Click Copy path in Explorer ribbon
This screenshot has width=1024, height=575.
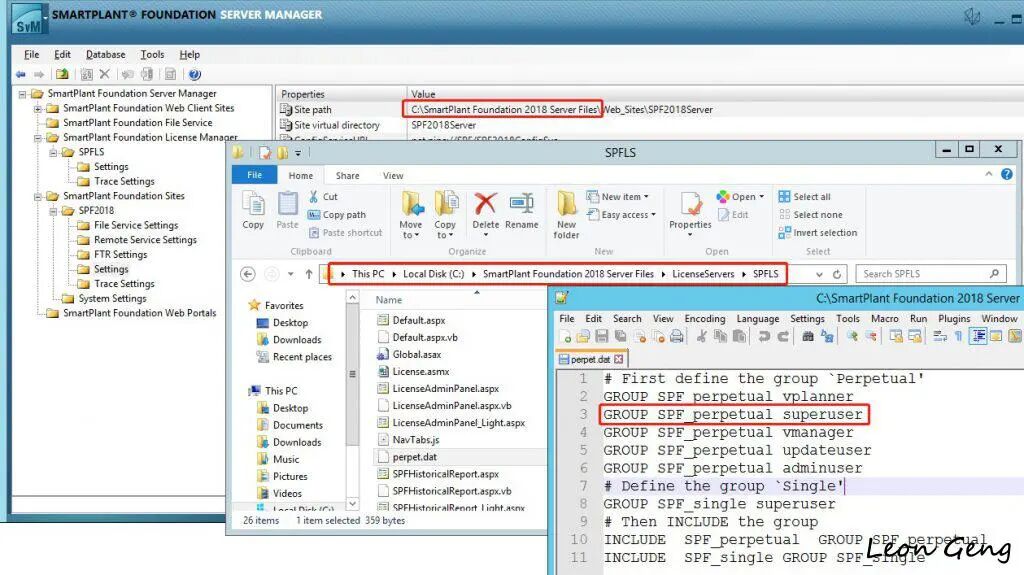pos(337,214)
